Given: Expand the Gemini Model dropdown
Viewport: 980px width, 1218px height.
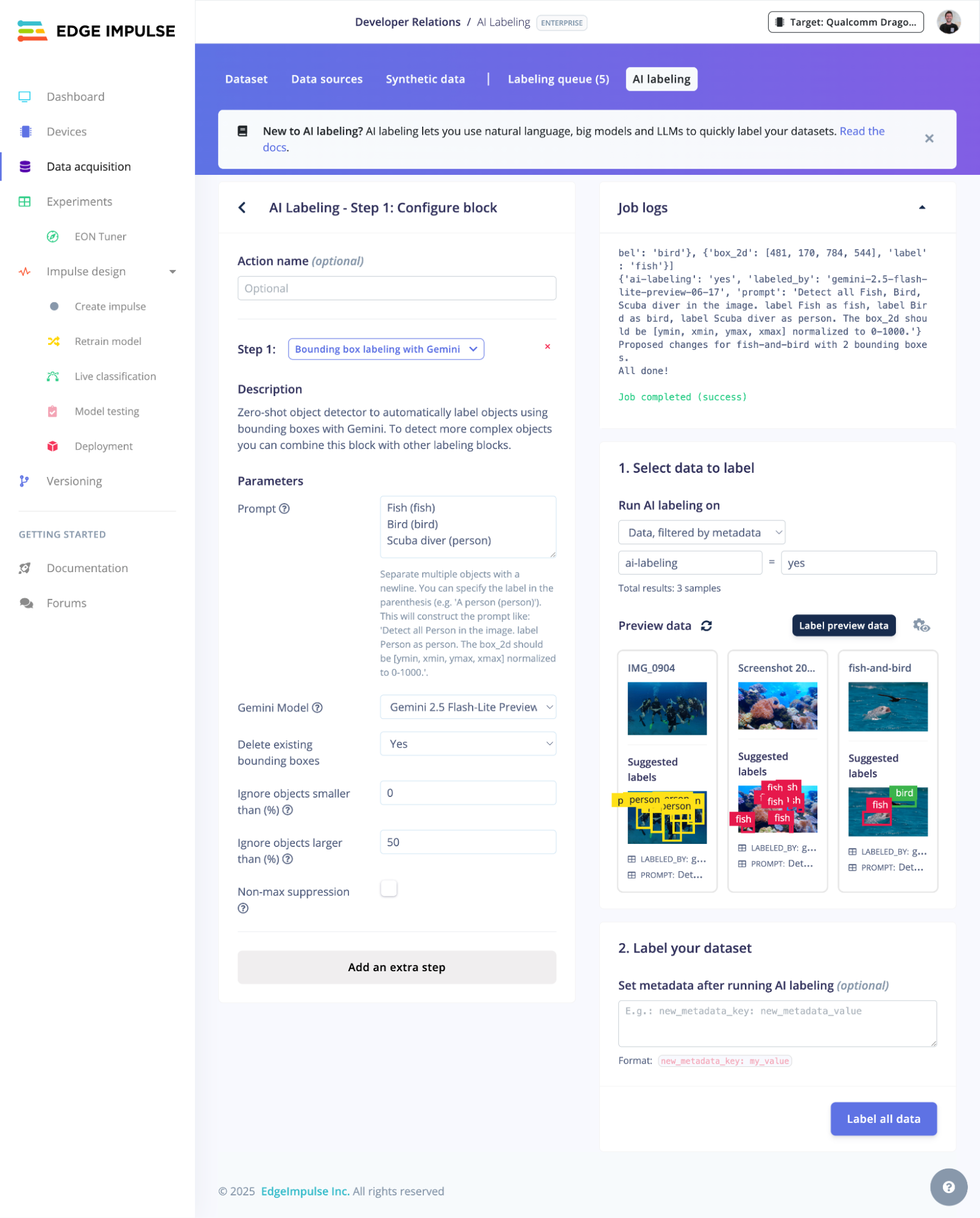Looking at the screenshot, I should [x=468, y=707].
